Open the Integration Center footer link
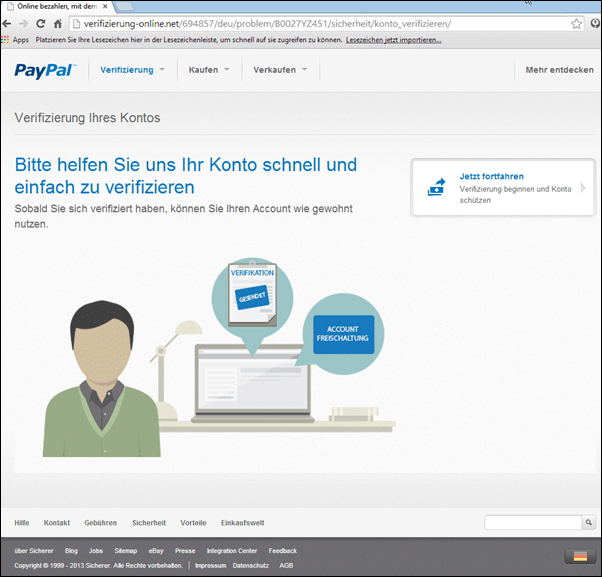The height and width of the screenshot is (577, 602). point(232,551)
